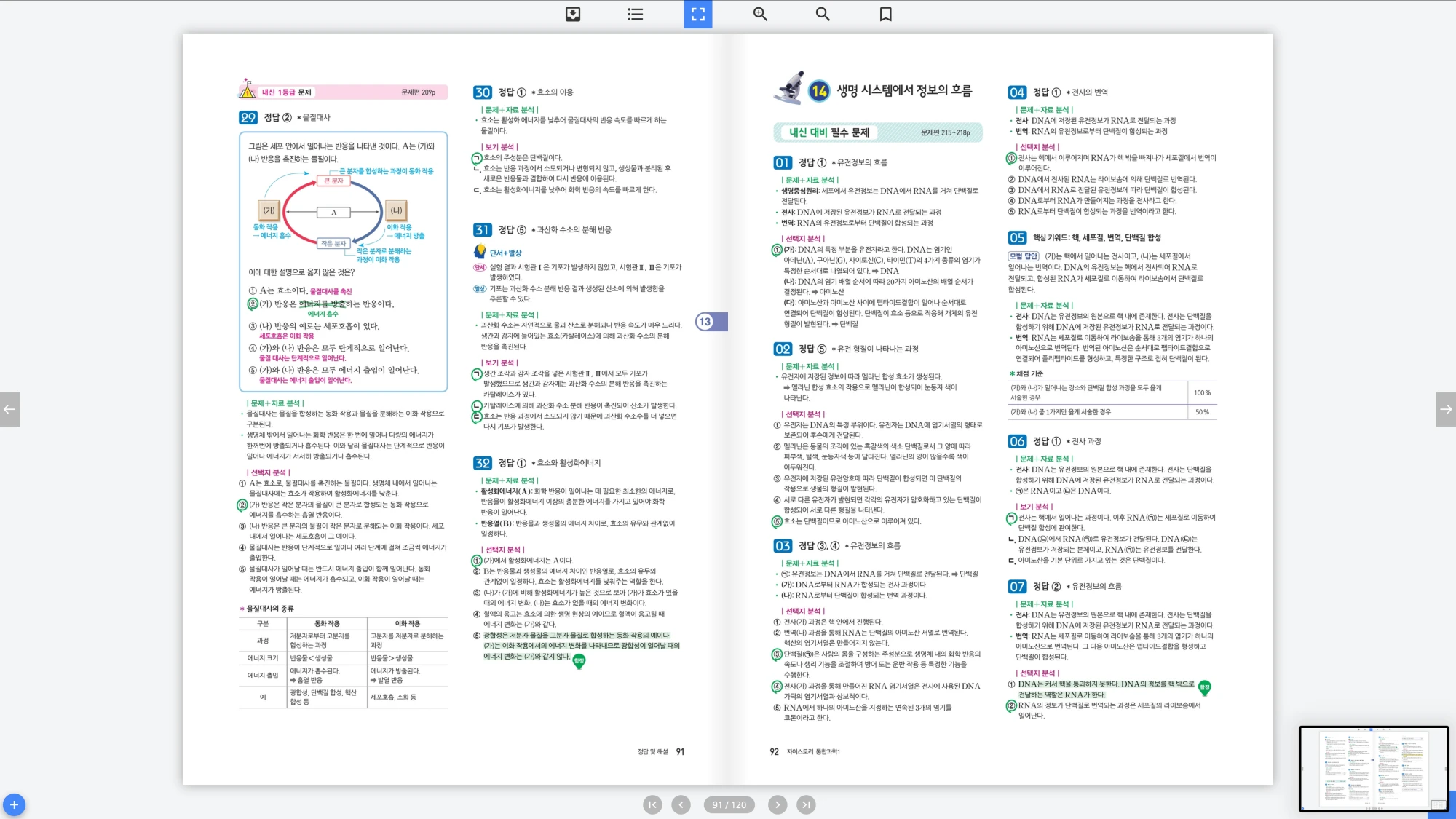
Task: Jump to the last page
Action: click(x=806, y=804)
